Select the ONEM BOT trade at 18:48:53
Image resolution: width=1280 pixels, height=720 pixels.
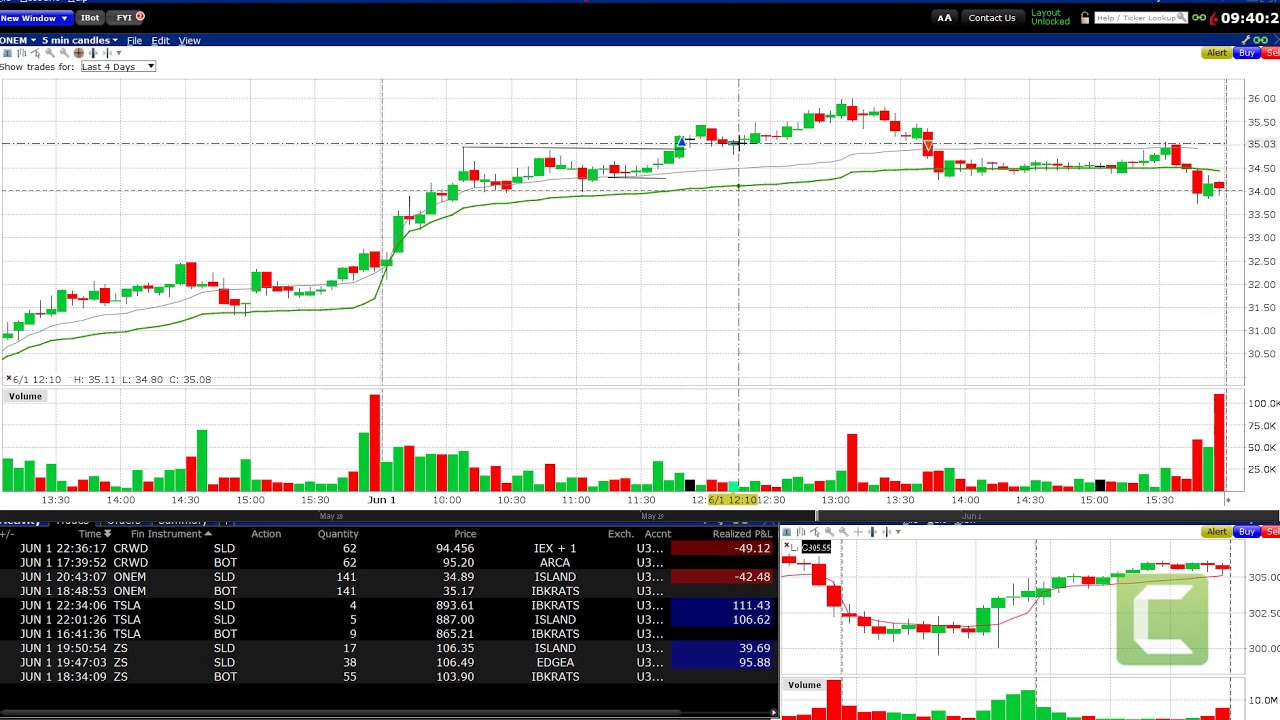pos(388,591)
